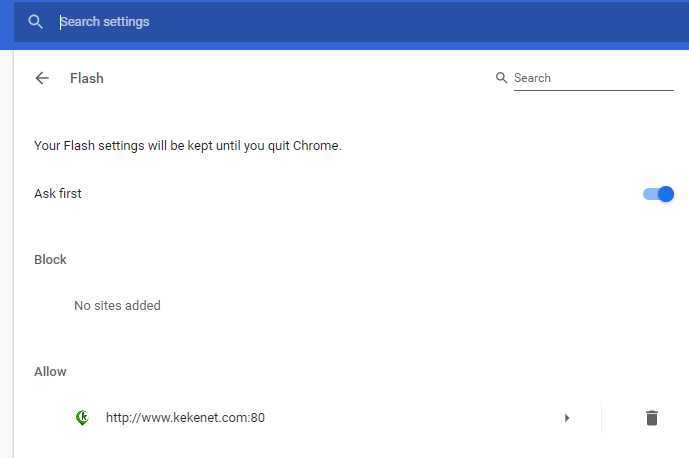Viewport: 689px width, 458px height.
Task: Click the small magnifier icon beside the Flash Search box
Action: (501, 78)
